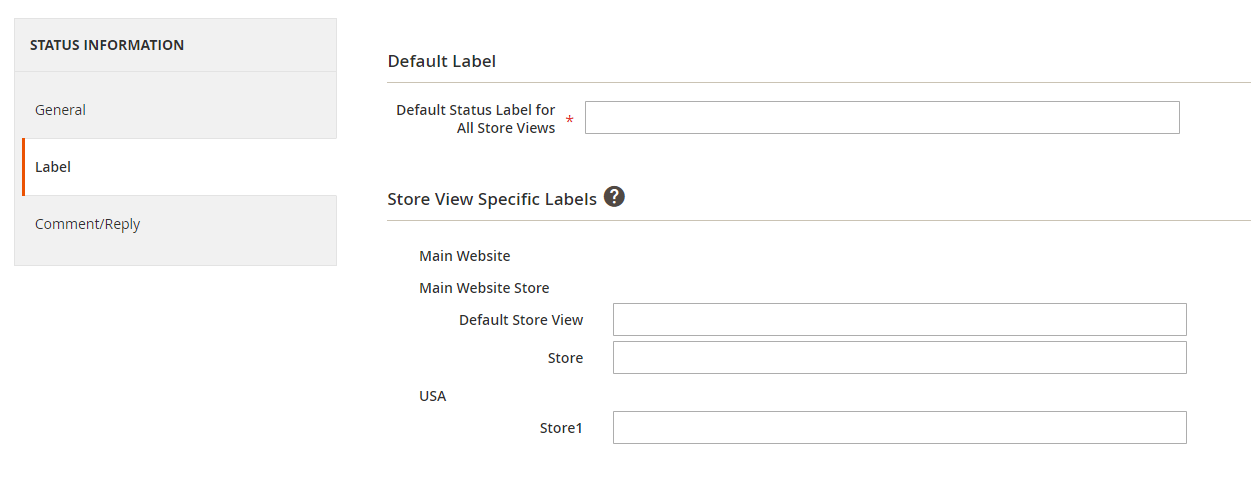Select the Store1 text field under USA
The height and width of the screenshot is (495, 1251).
pyautogui.click(x=898, y=428)
